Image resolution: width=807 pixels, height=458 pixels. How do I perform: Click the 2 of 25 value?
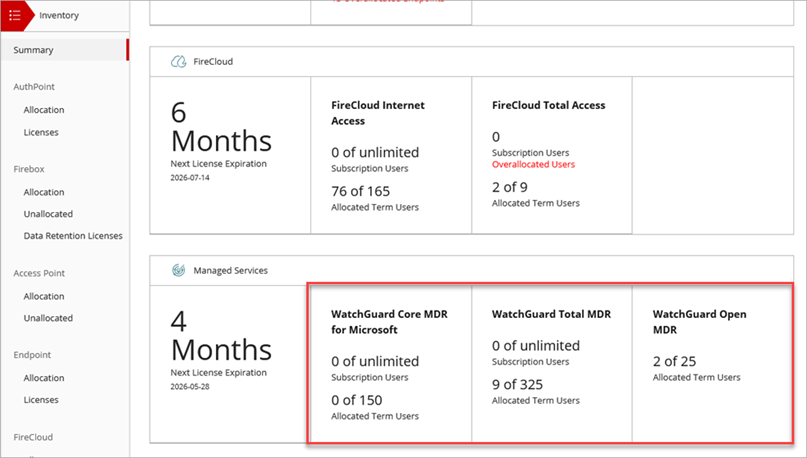pyautogui.click(x=674, y=361)
